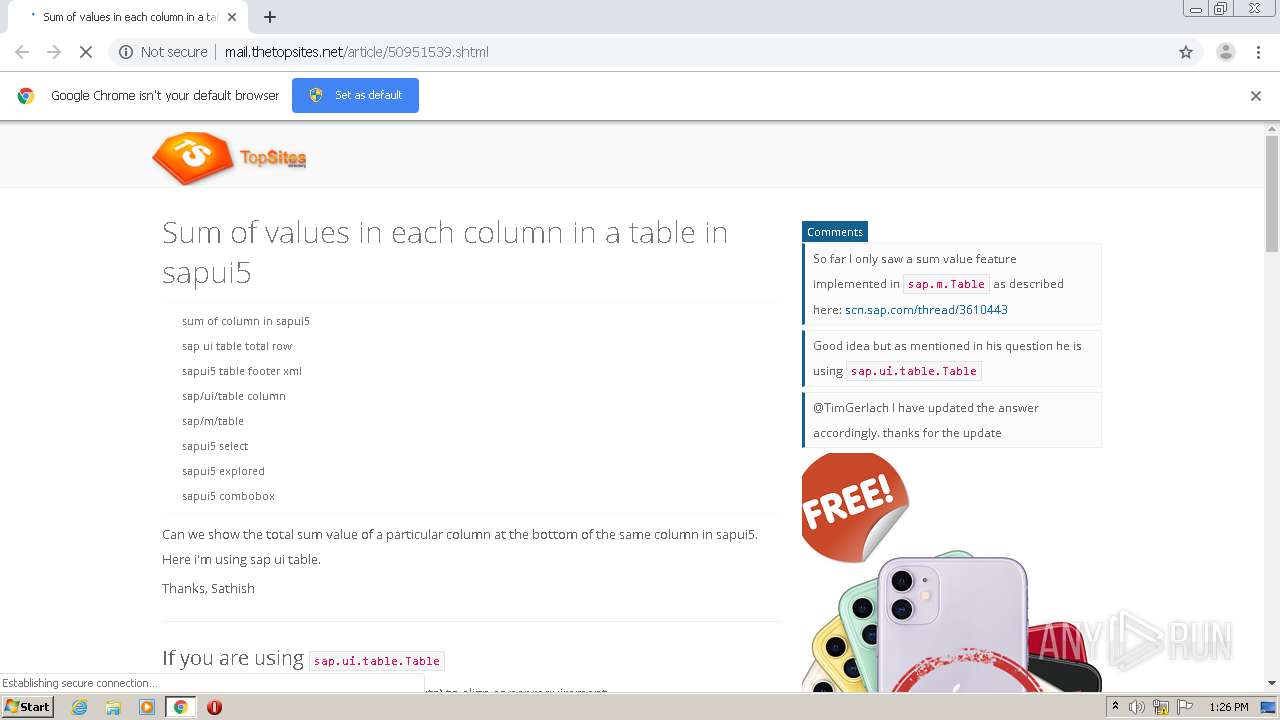The width and height of the screenshot is (1280, 720).
Task: Click the FREE iPhone advertisement image
Action: coord(951,572)
